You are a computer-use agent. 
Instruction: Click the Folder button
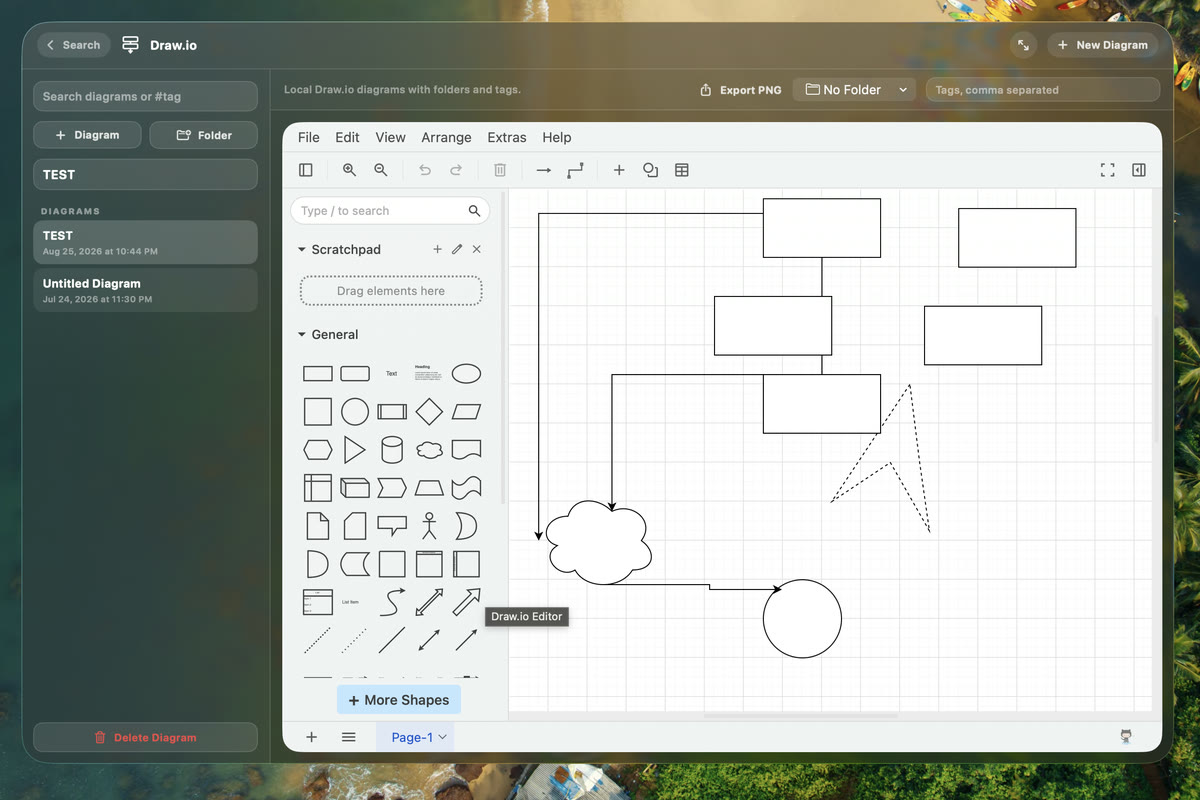(x=204, y=135)
